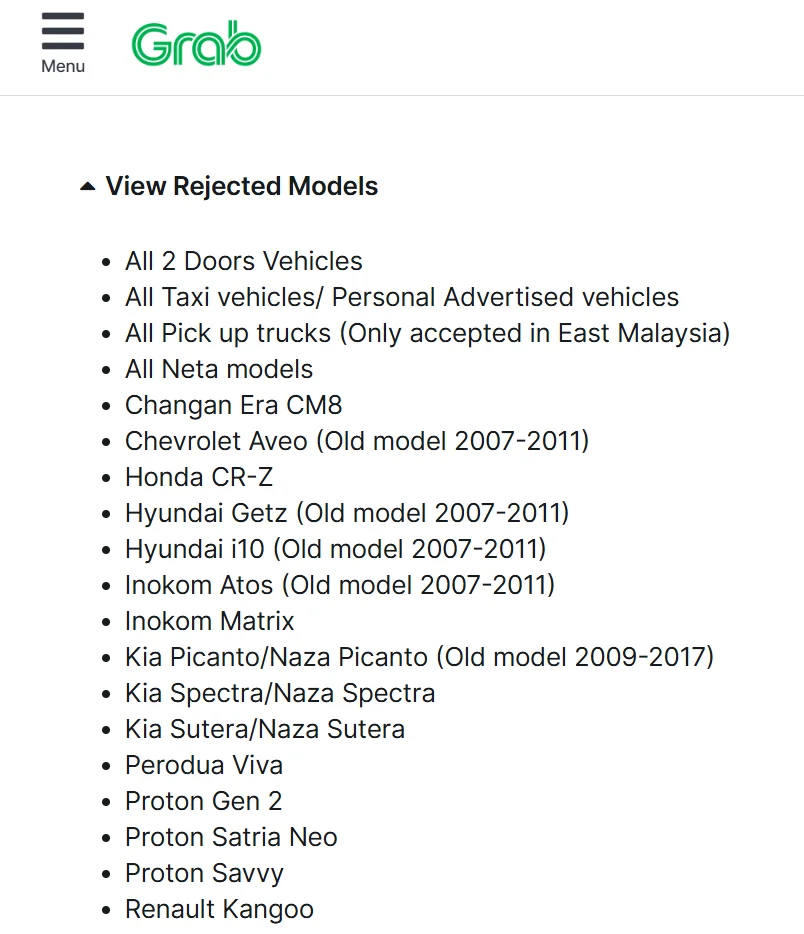Screen dimensions: 804x934
Task: Click the 'Menu' label under hamburger
Action: (x=63, y=67)
